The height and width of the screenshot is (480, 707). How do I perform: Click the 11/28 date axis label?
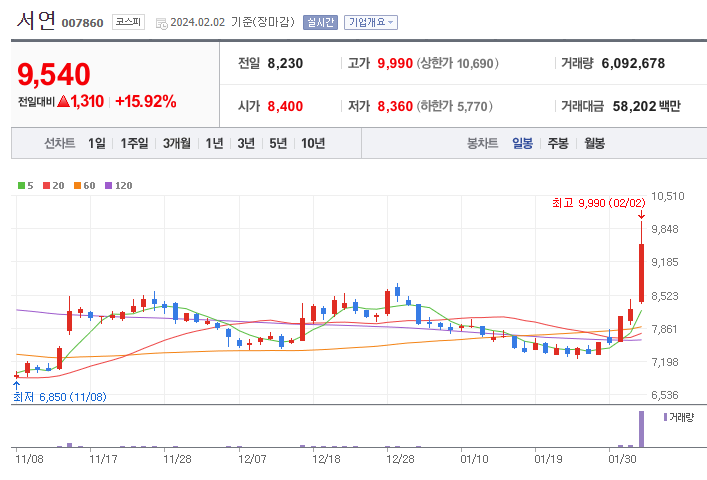pyautogui.click(x=177, y=459)
